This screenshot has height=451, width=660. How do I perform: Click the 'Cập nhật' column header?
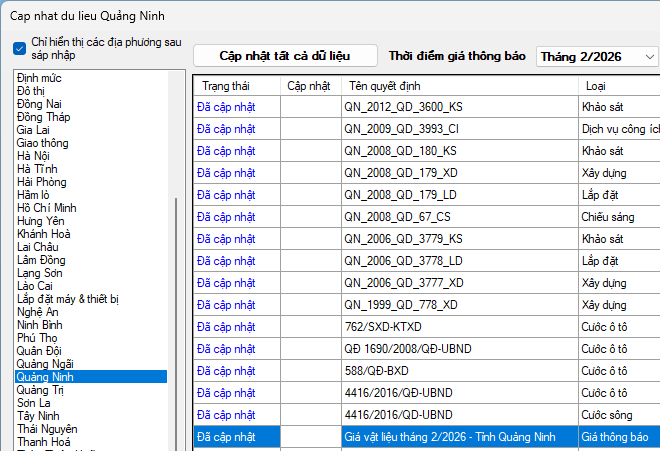coord(308,85)
